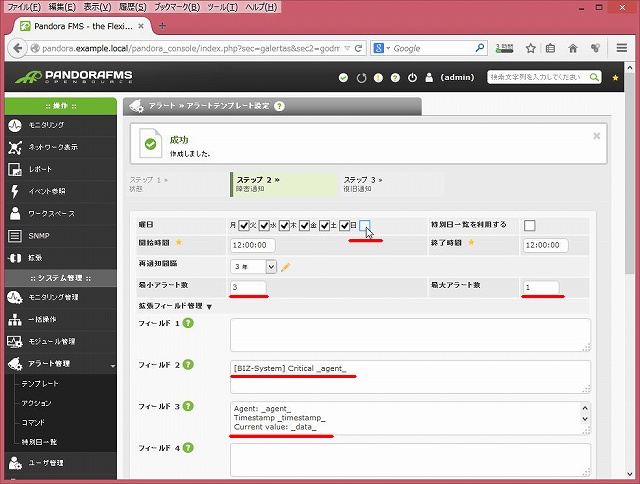Image resolution: width=640 pixels, height=484 pixels.
Task: Open the 表示(V) menu
Action: 97,7
